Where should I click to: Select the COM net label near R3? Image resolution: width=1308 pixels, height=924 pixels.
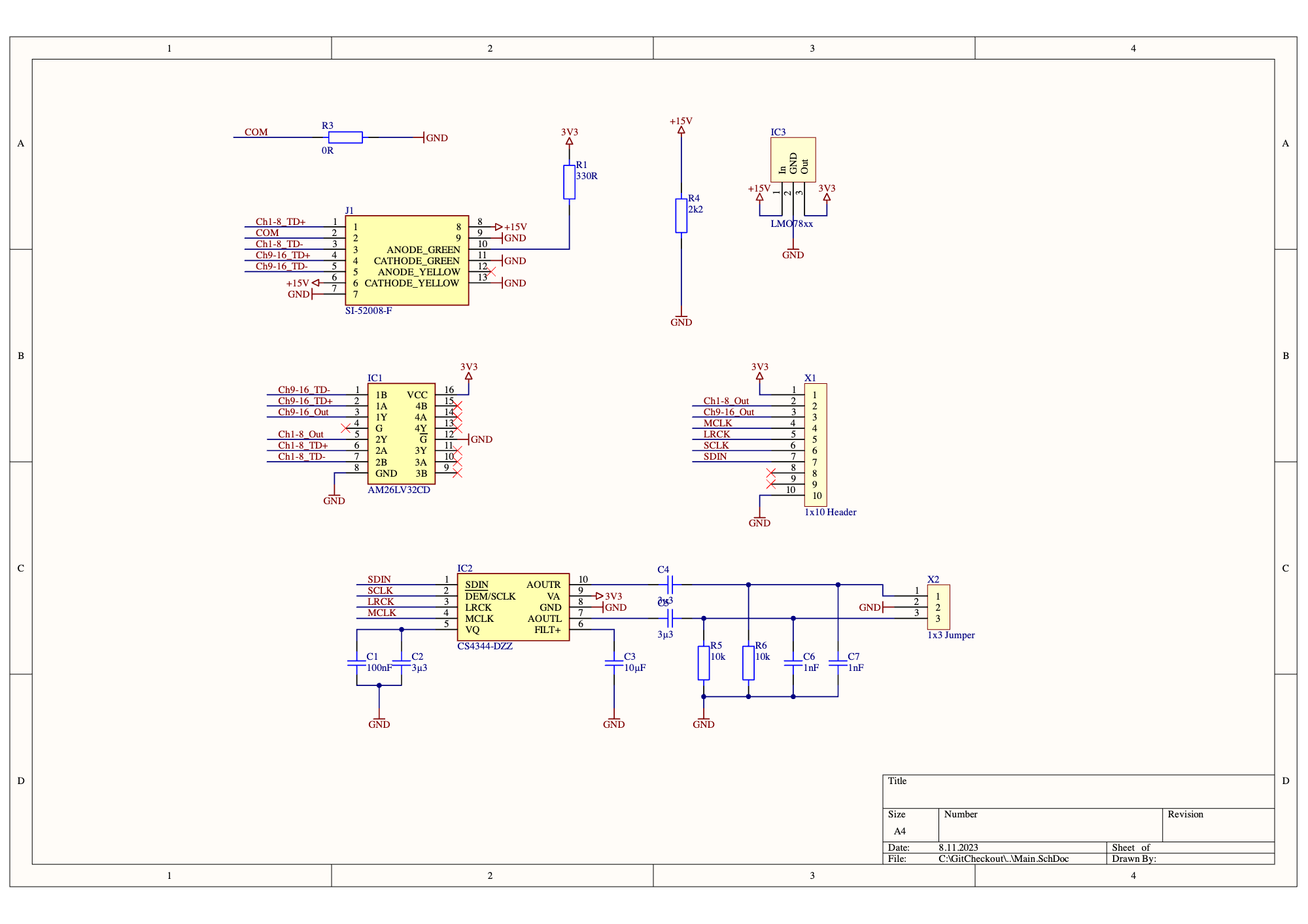click(256, 132)
